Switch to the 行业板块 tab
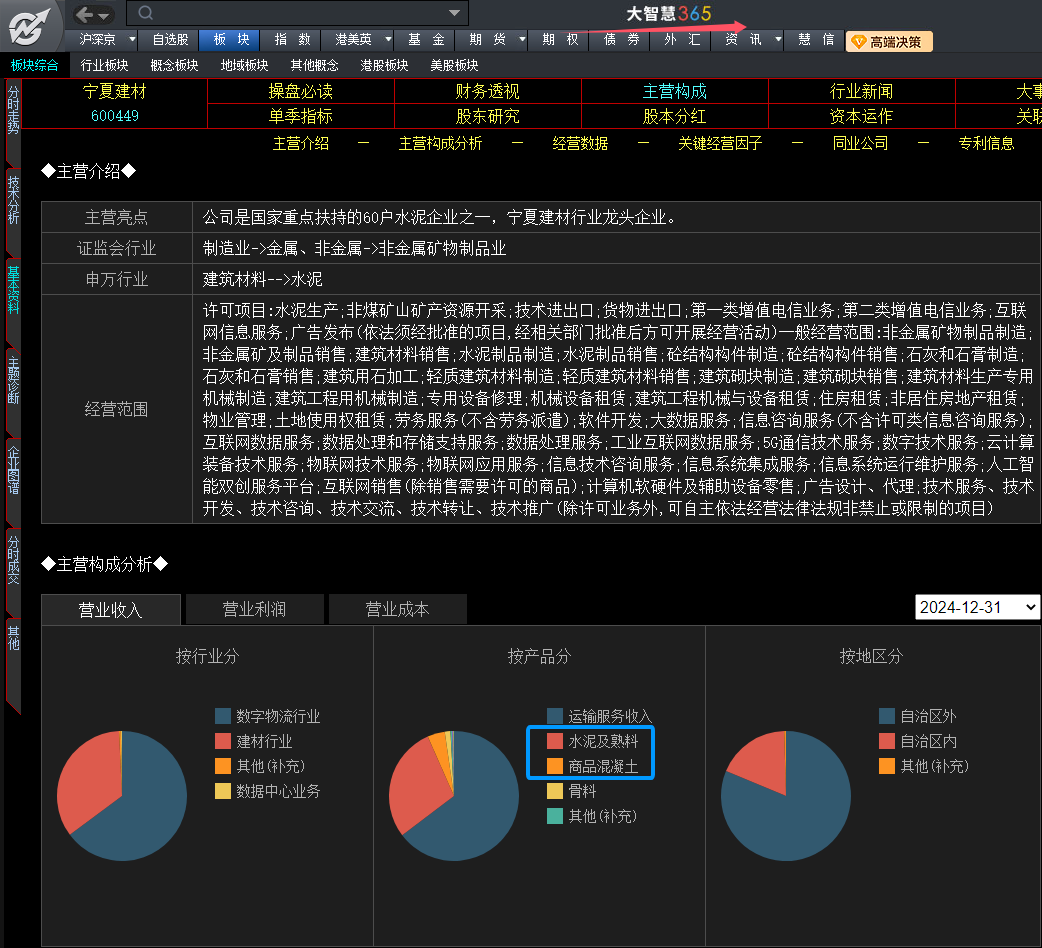The width and height of the screenshot is (1042, 948). pyautogui.click(x=104, y=65)
